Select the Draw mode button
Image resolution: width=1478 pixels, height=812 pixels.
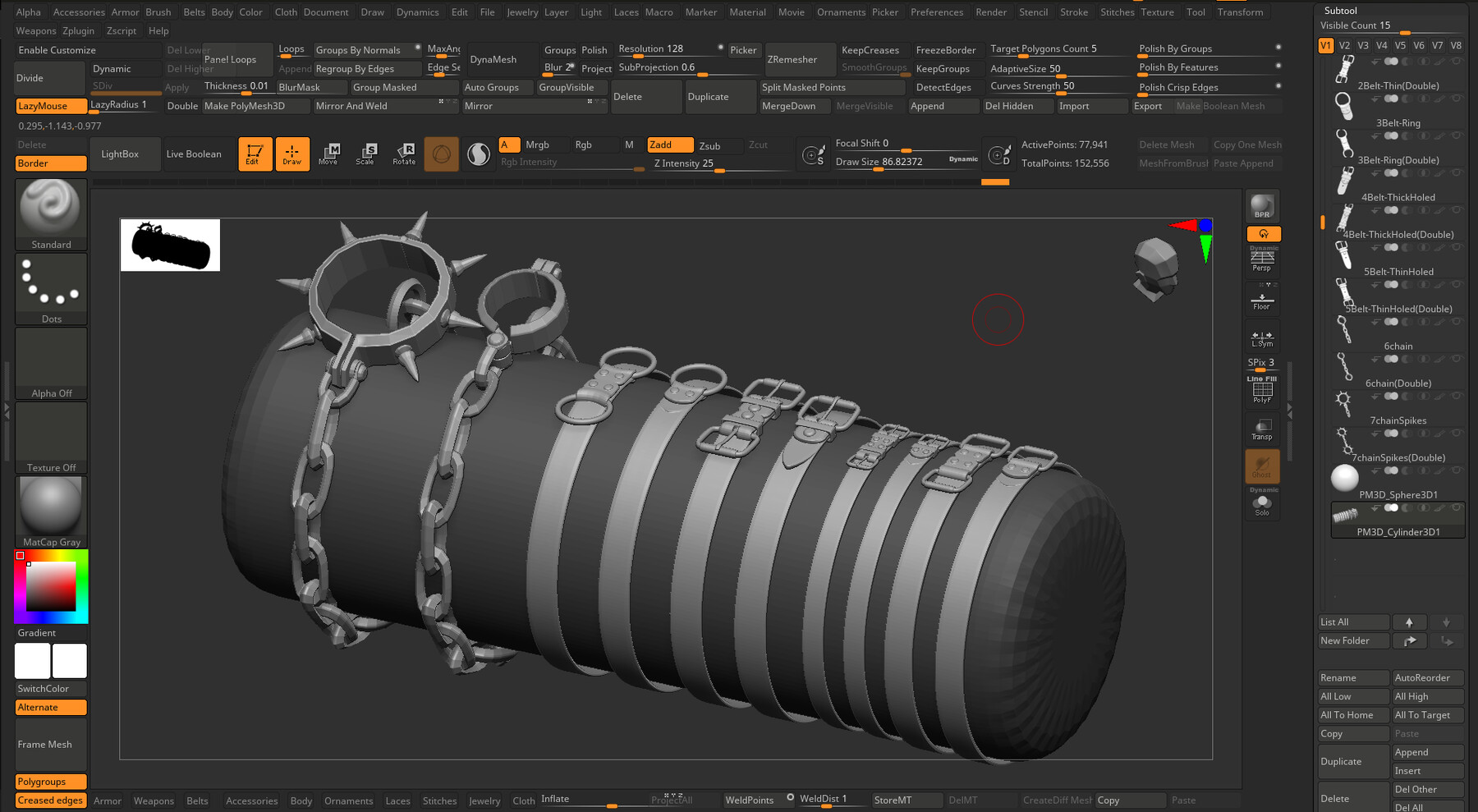coord(292,154)
